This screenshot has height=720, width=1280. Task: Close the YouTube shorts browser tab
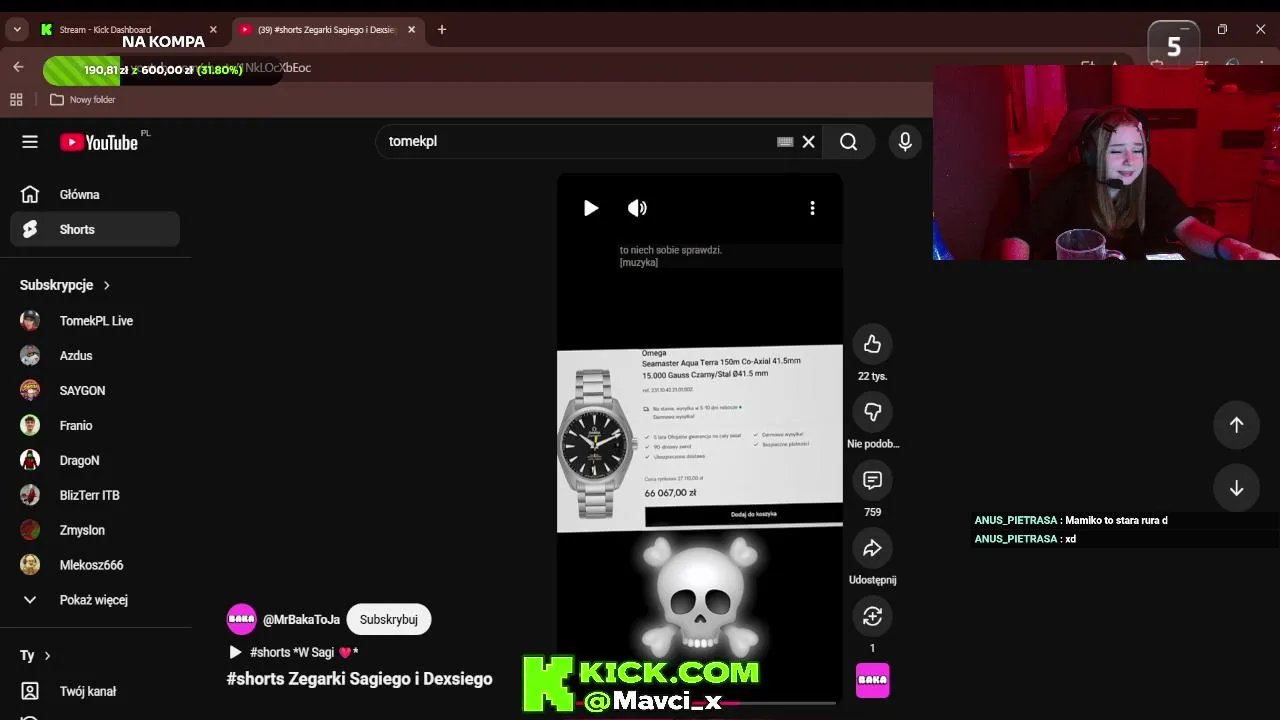[411, 30]
